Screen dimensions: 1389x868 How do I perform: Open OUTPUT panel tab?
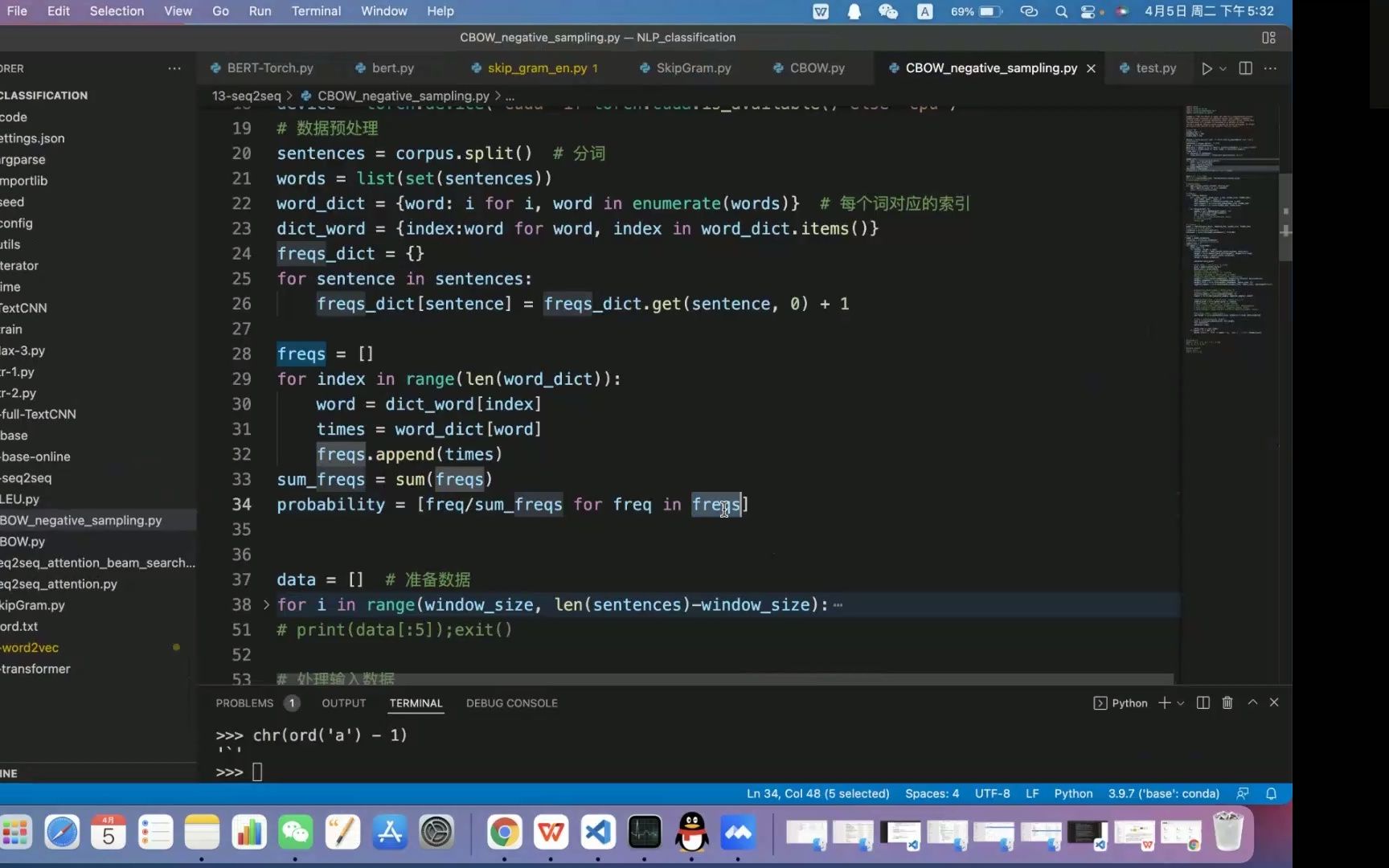tap(344, 703)
